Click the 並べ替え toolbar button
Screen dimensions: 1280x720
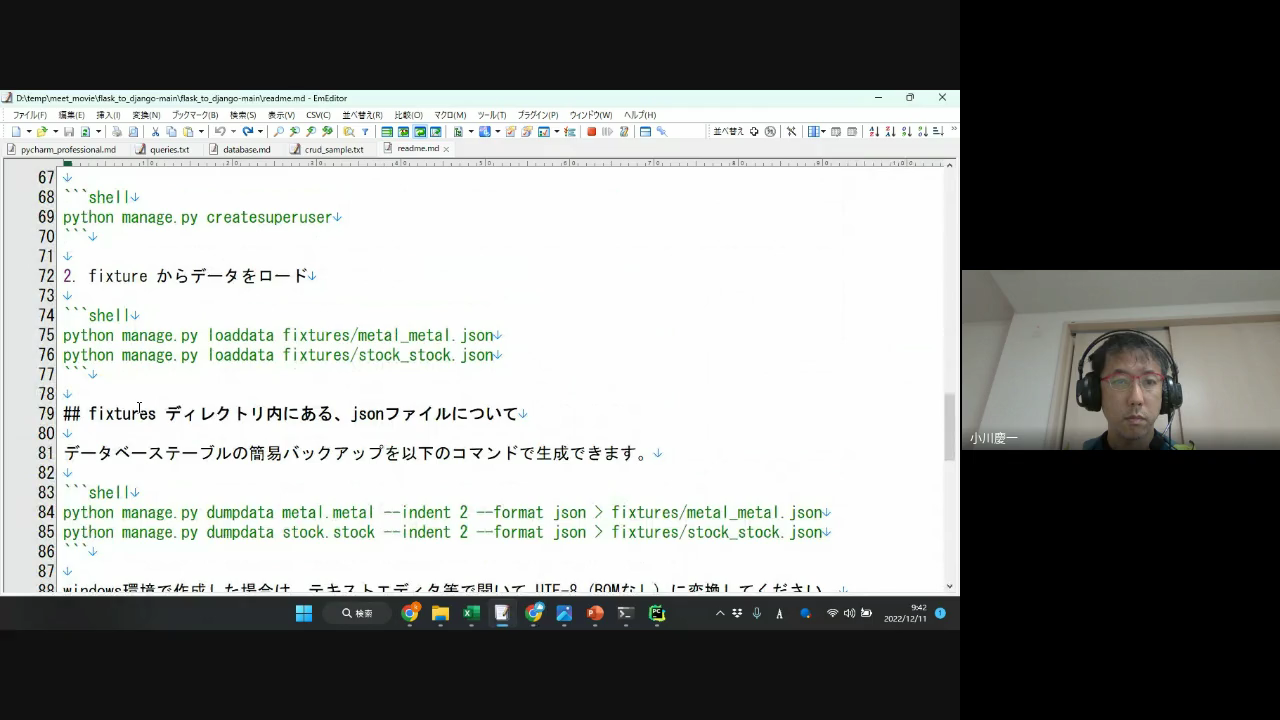(727, 132)
